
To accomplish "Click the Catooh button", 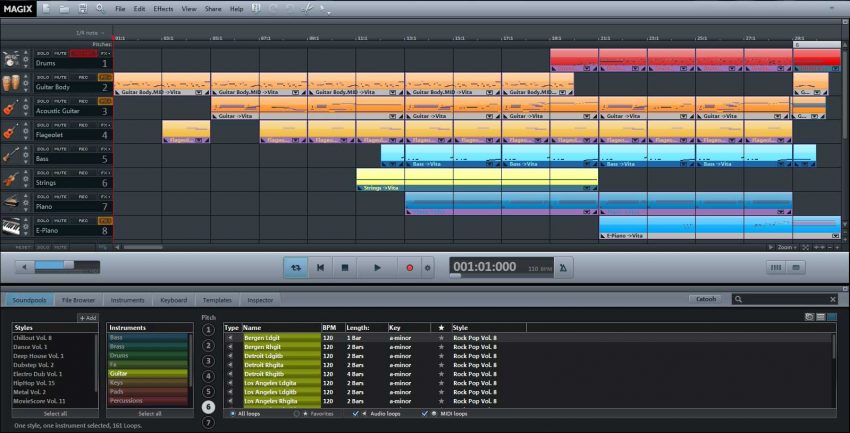I will (x=706, y=299).
